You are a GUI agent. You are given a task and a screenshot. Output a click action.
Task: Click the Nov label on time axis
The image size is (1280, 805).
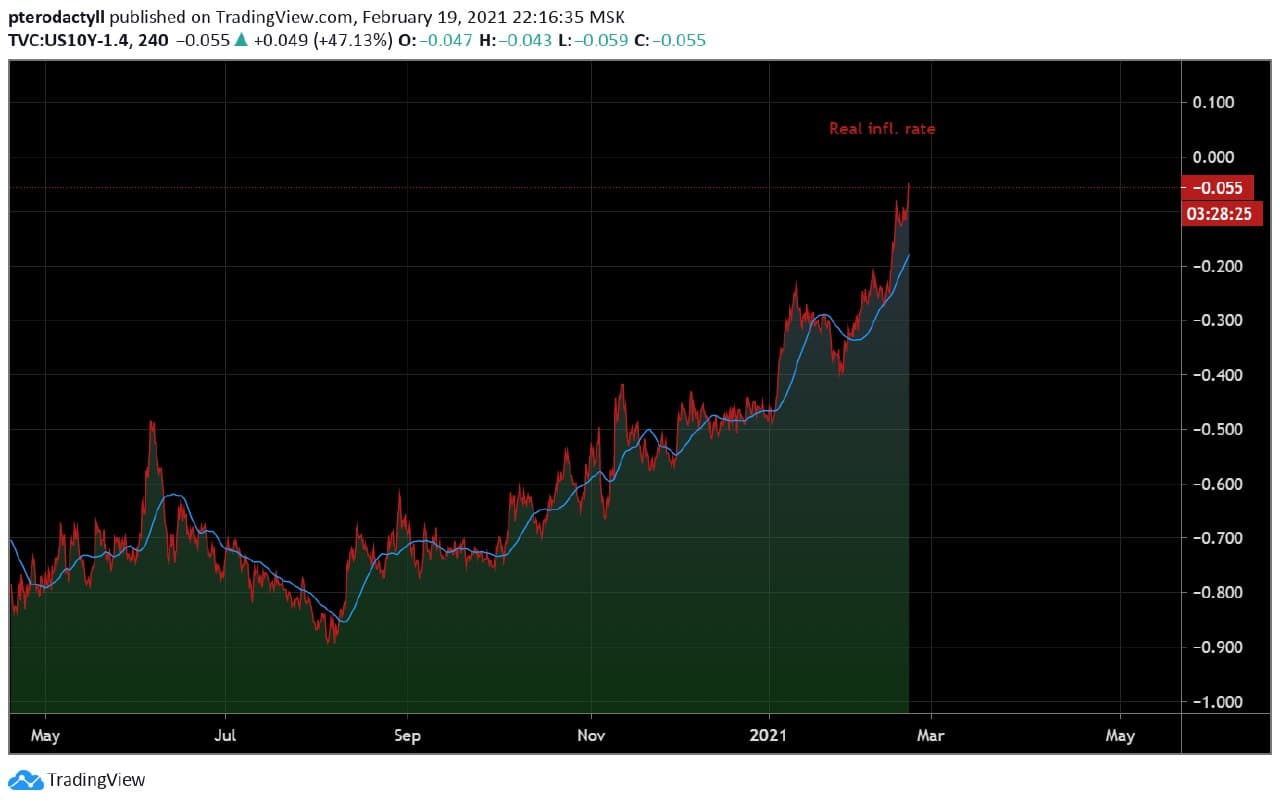click(591, 736)
